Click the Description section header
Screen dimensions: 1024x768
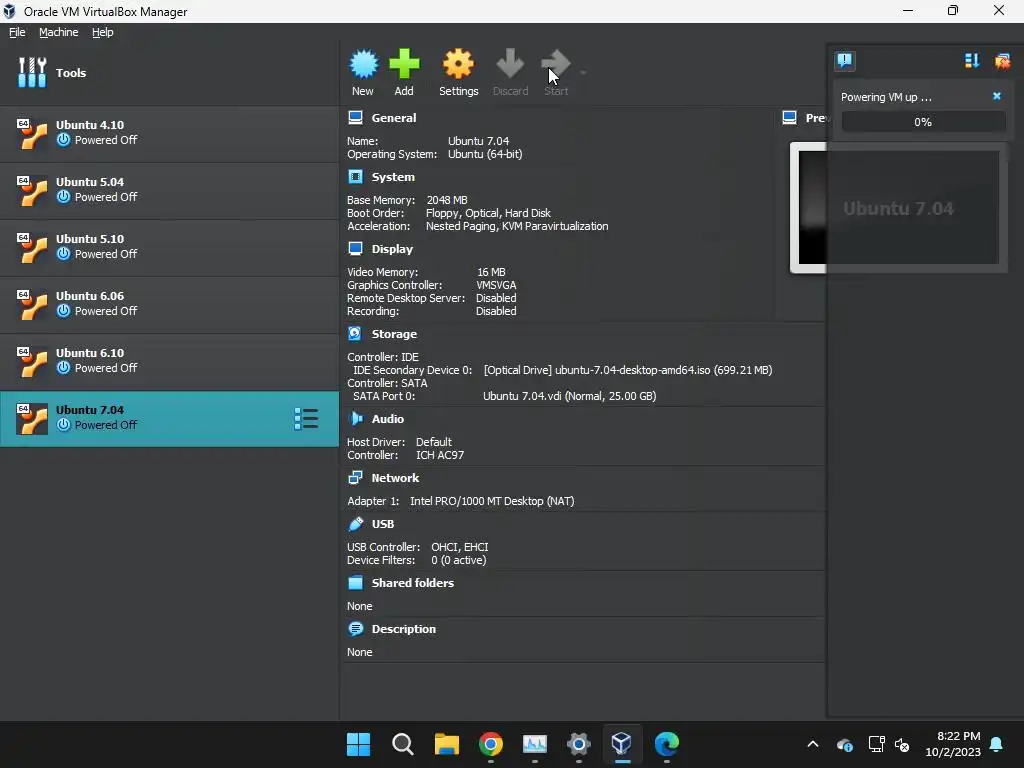pyautogui.click(x=404, y=629)
